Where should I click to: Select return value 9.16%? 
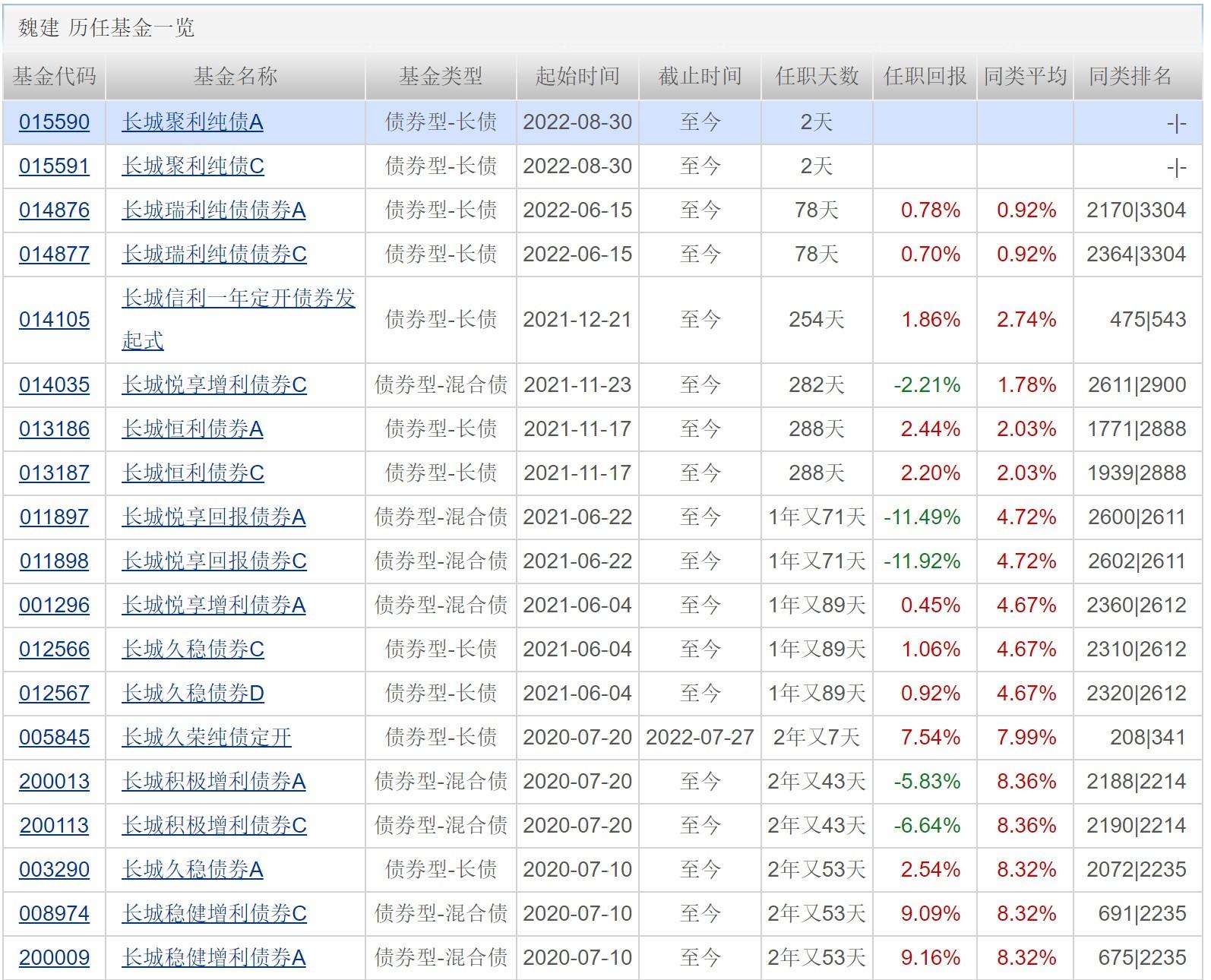[931, 957]
